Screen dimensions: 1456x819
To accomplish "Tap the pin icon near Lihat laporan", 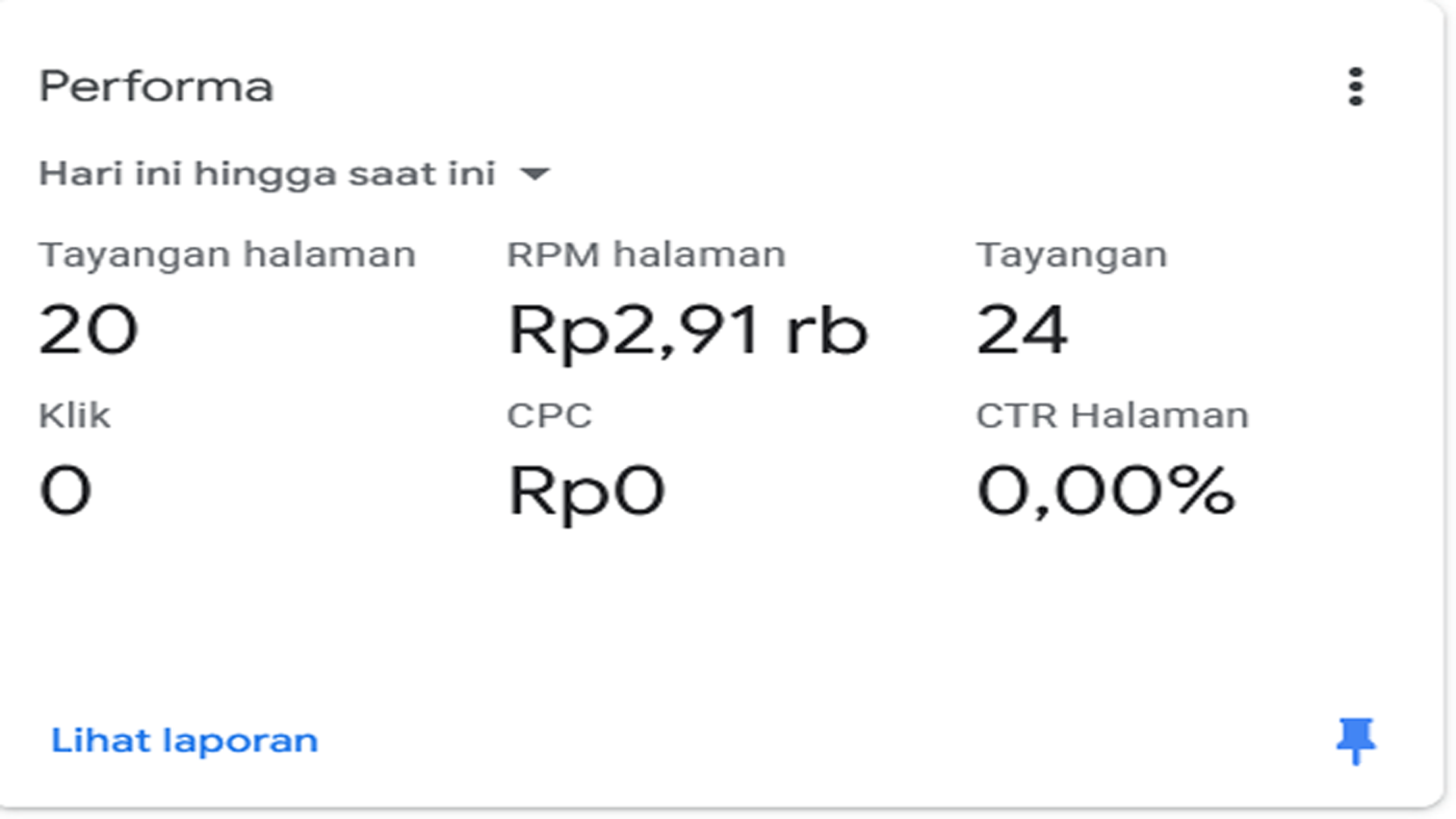I will [x=1357, y=741].
